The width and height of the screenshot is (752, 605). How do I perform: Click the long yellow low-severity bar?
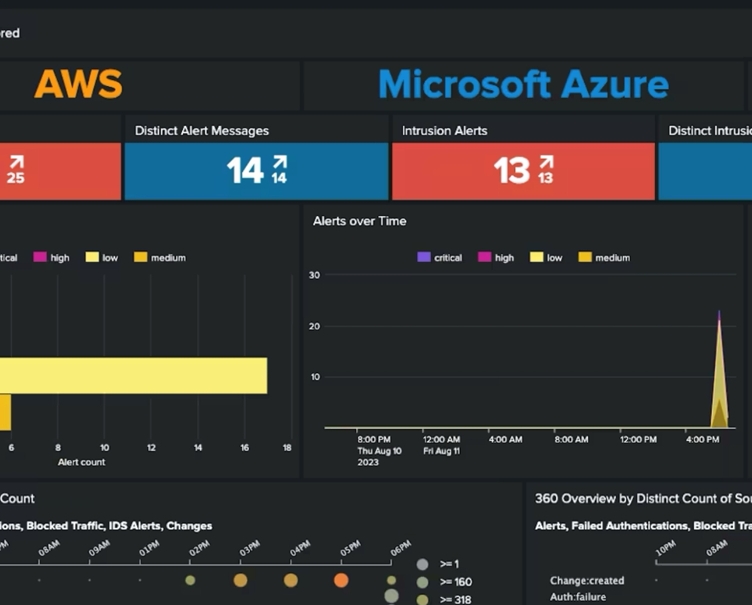(133, 376)
